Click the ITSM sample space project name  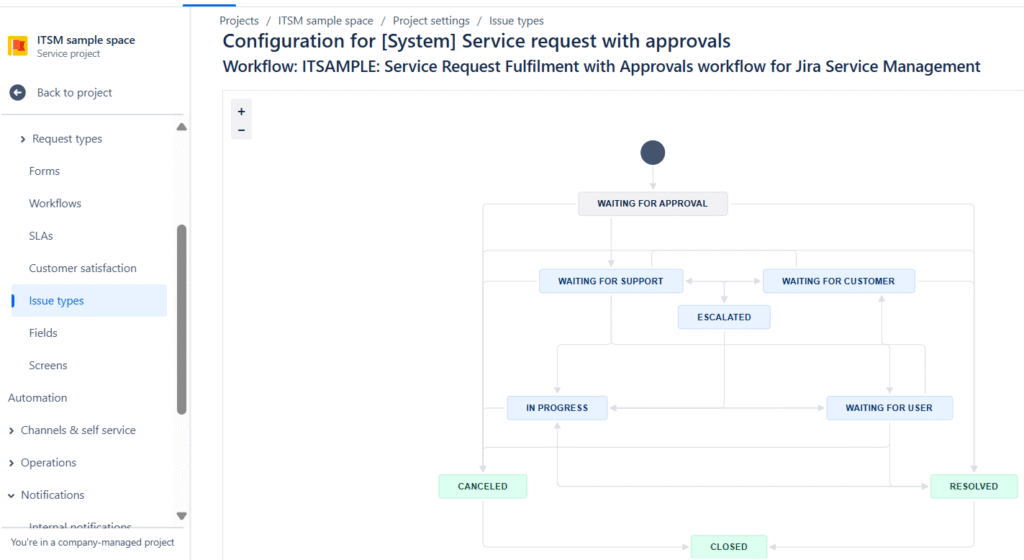click(86, 40)
